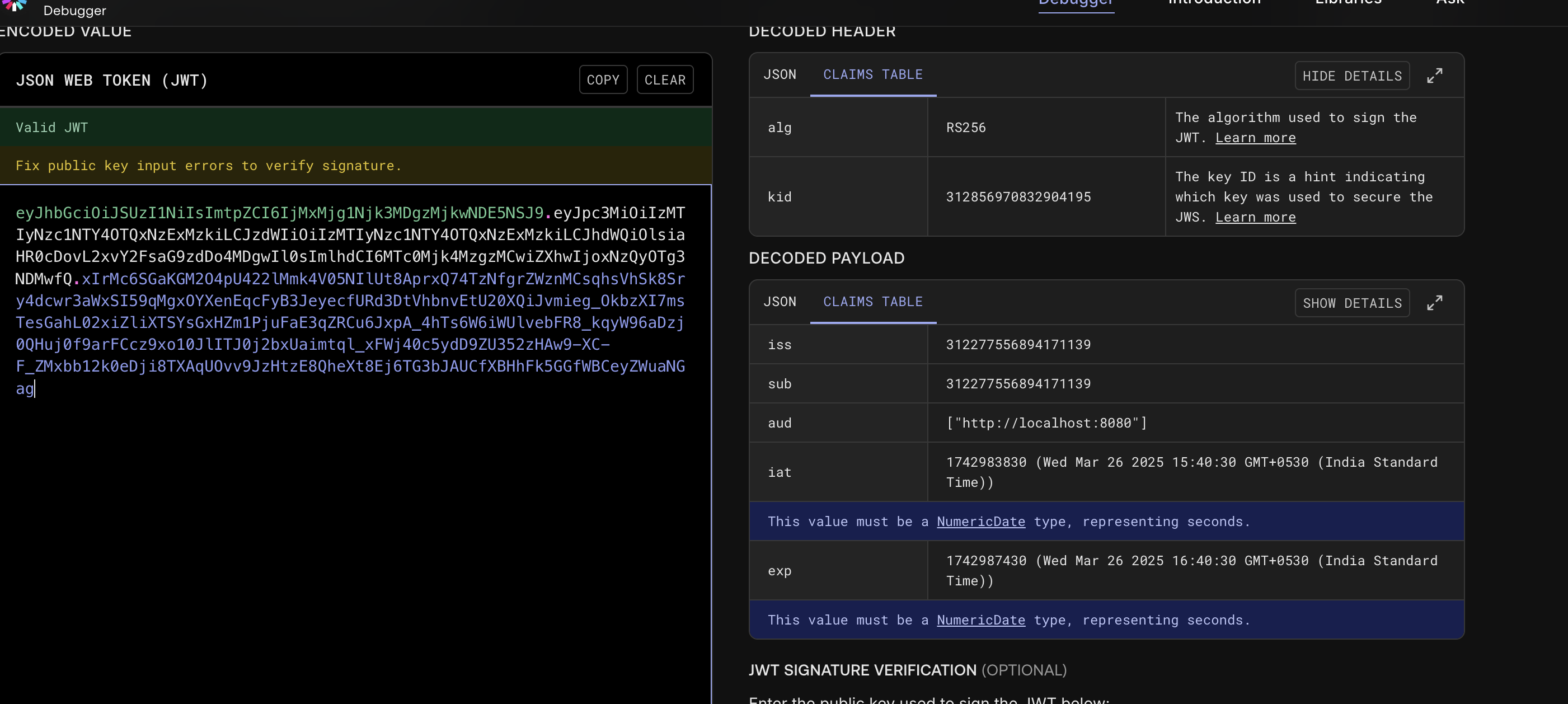Click the kid value 312856970832904195
The image size is (1568, 704).
click(x=1018, y=197)
